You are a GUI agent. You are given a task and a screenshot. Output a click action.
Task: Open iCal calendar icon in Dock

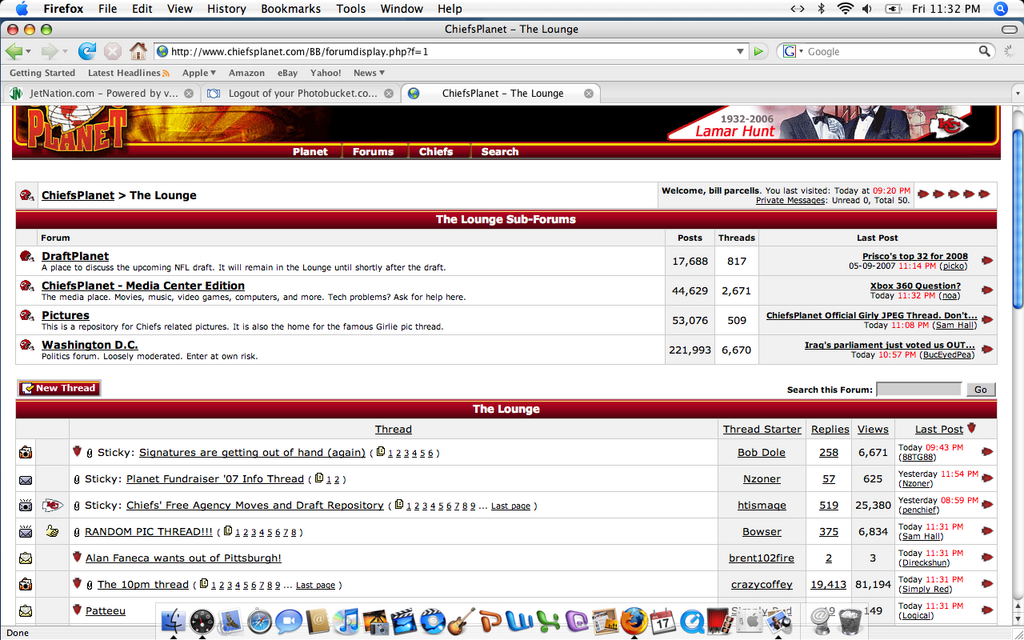(x=663, y=620)
